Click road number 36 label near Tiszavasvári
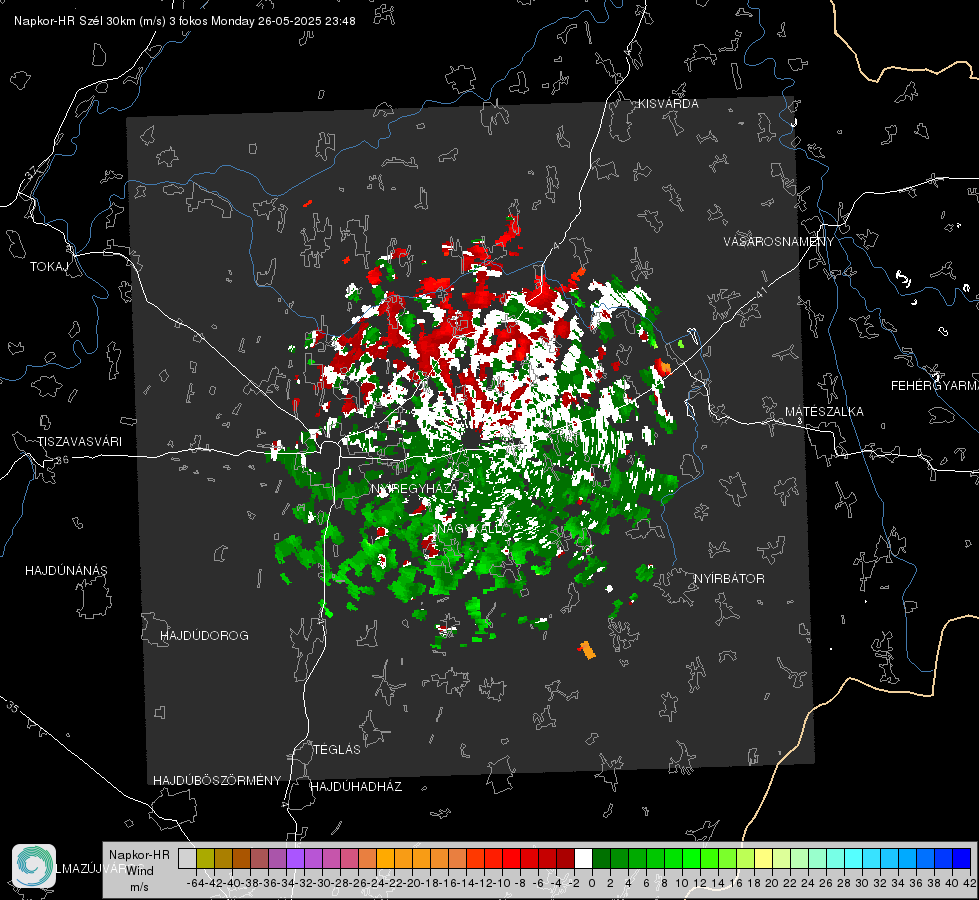The width and height of the screenshot is (979, 900). pyautogui.click(x=62, y=460)
